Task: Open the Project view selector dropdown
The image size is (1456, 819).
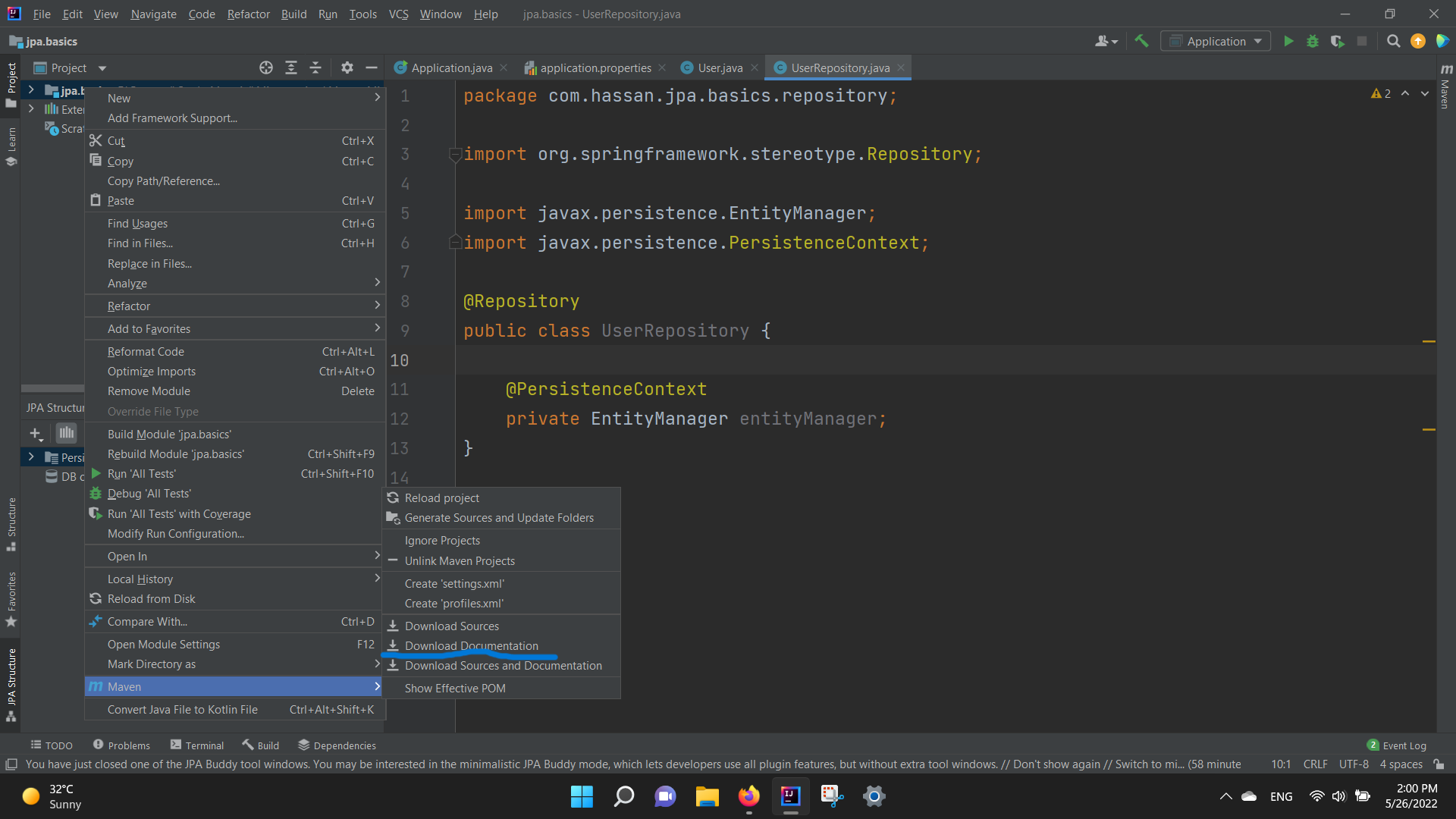Action: coord(70,68)
